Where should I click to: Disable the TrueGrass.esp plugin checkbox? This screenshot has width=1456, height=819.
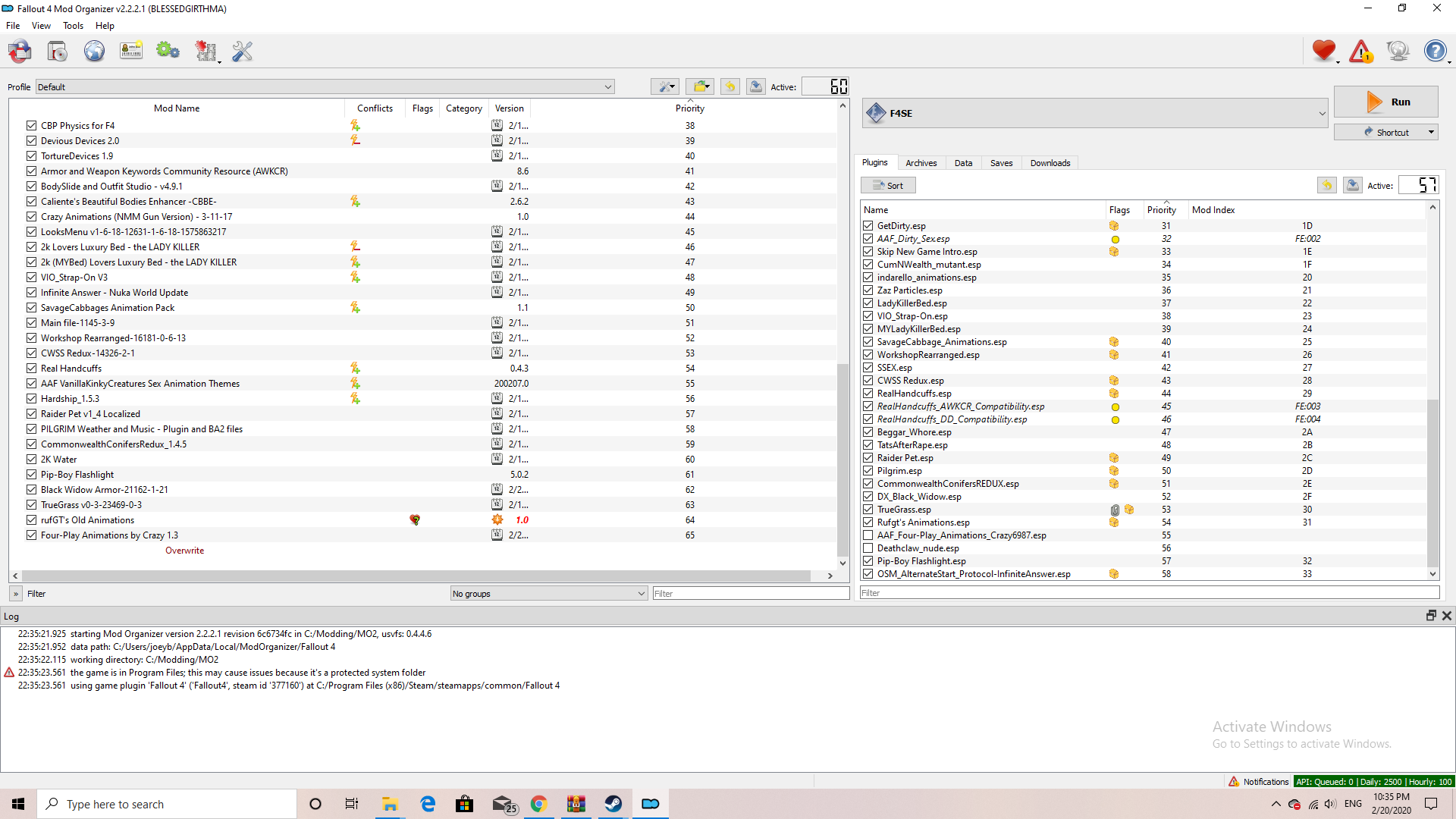coord(868,510)
